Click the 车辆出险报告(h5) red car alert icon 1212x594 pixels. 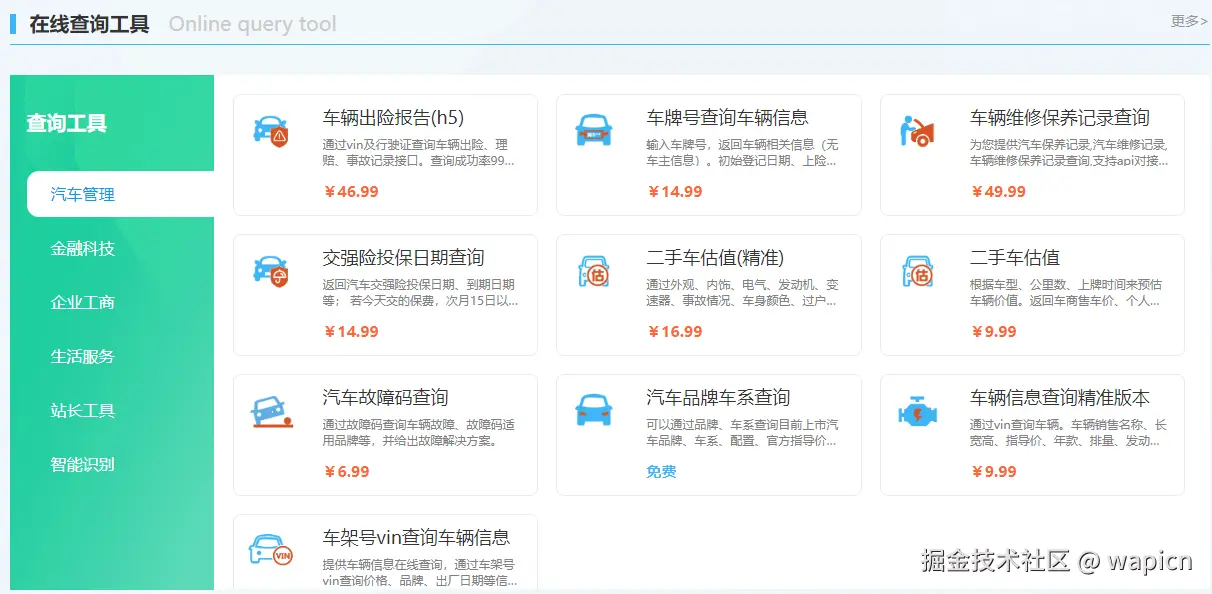[270, 130]
